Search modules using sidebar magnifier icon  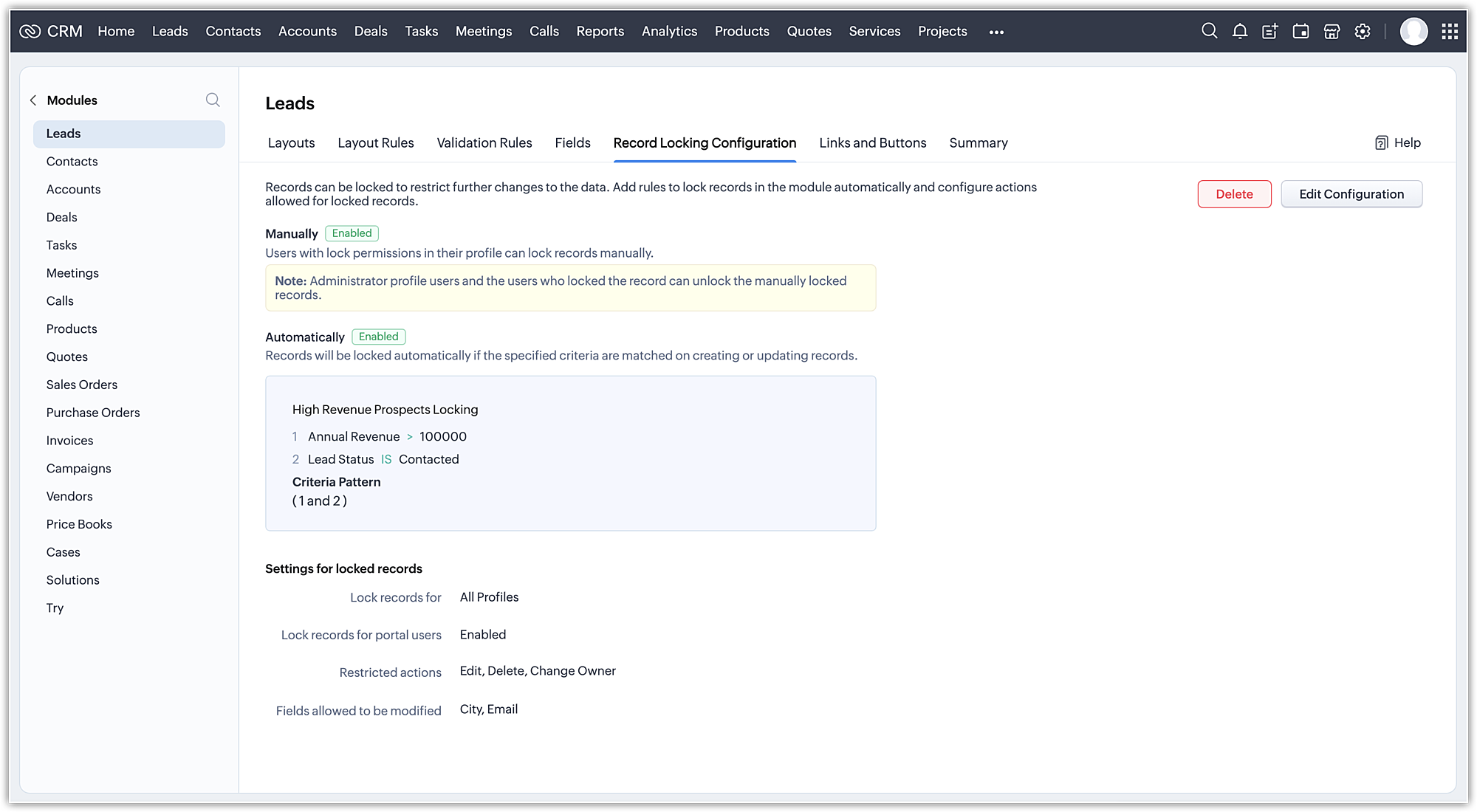click(x=213, y=100)
